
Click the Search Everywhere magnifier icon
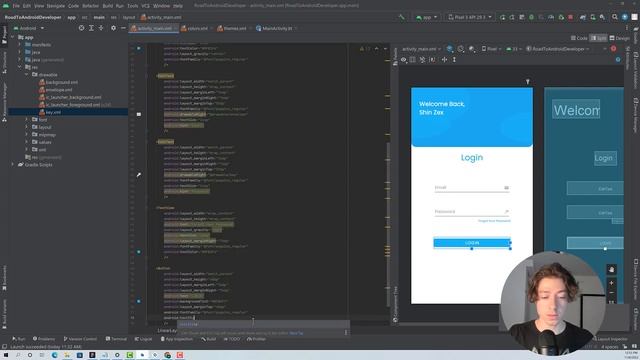tap(615, 17)
